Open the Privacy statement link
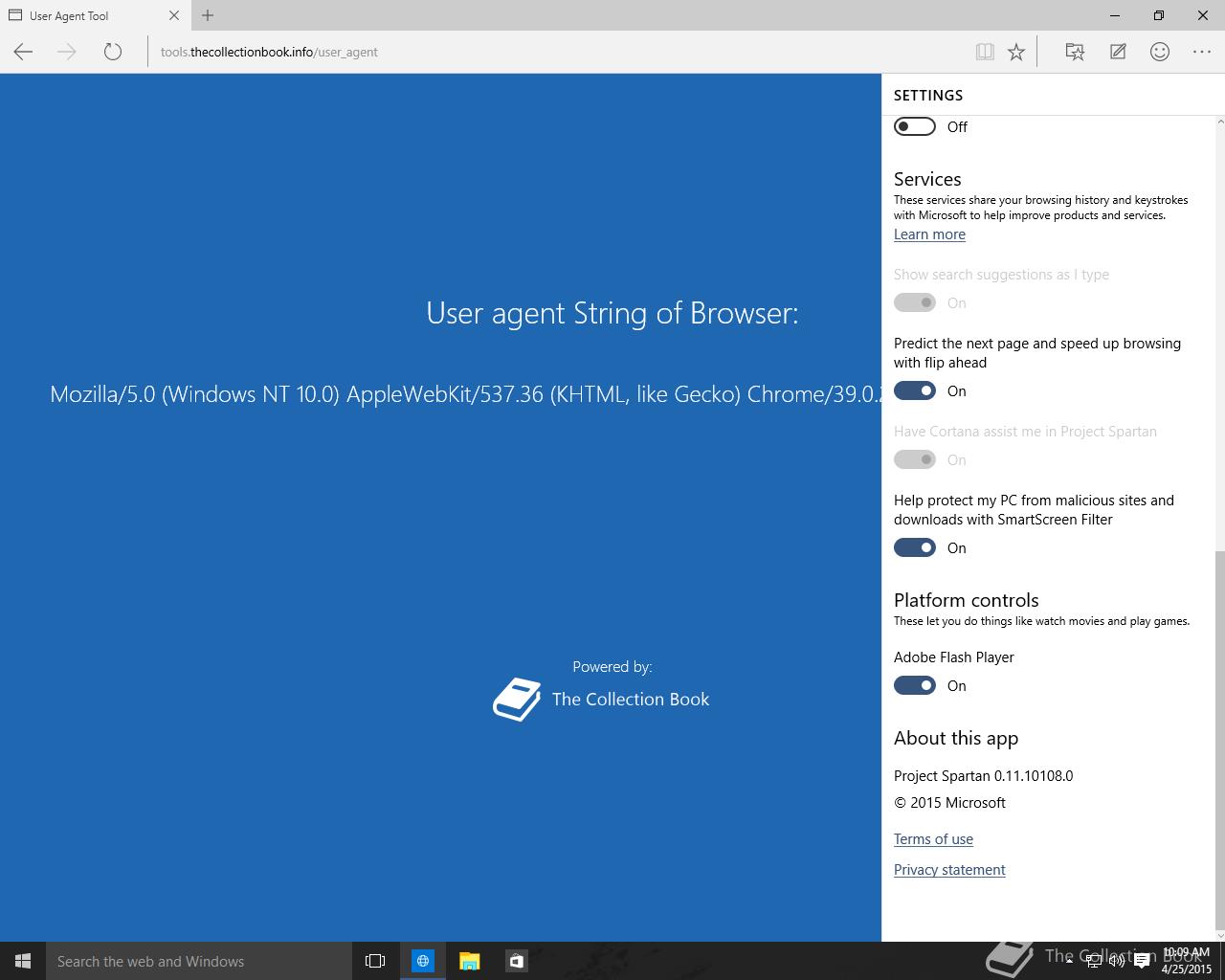The height and width of the screenshot is (980, 1225). [949, 870]
